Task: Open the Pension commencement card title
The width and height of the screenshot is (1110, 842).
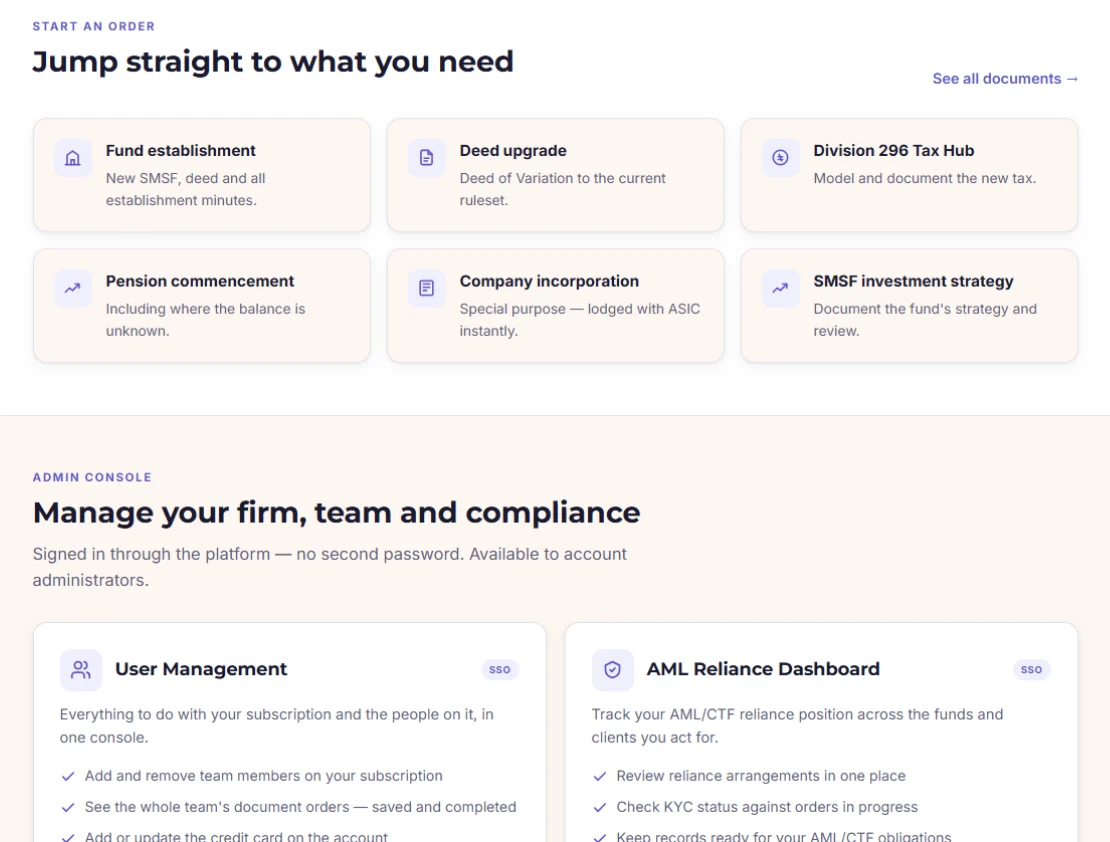Action: 200,281
